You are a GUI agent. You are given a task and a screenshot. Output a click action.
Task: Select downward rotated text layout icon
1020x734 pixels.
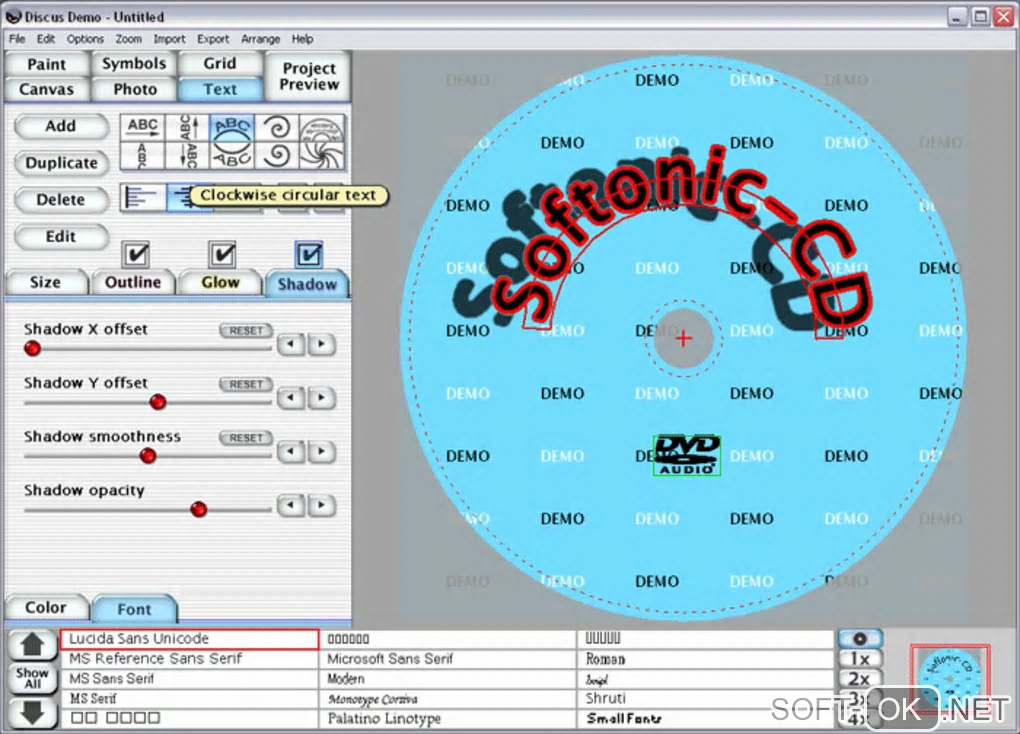pos(187,156)
